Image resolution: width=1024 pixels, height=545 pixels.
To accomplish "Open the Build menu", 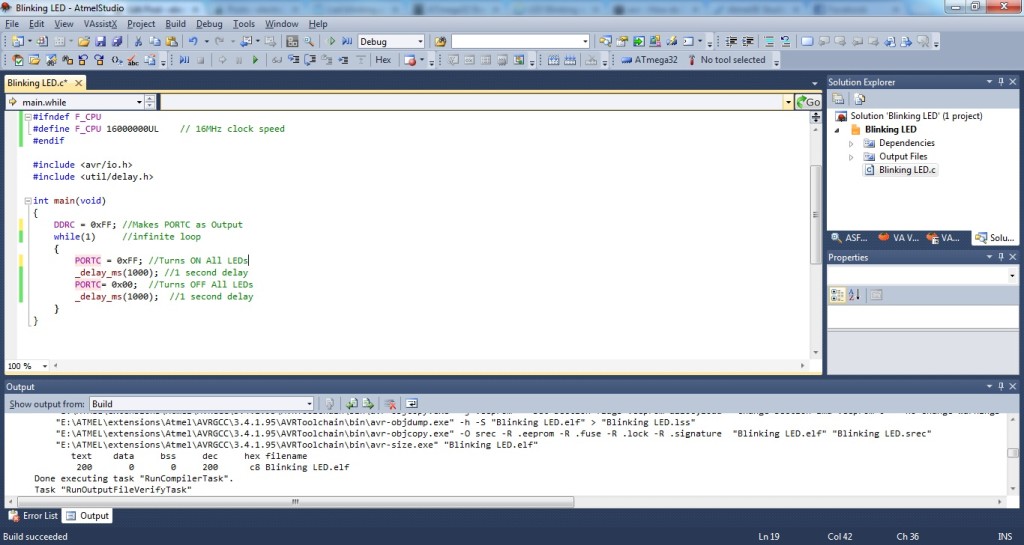I will click(175, 23).
